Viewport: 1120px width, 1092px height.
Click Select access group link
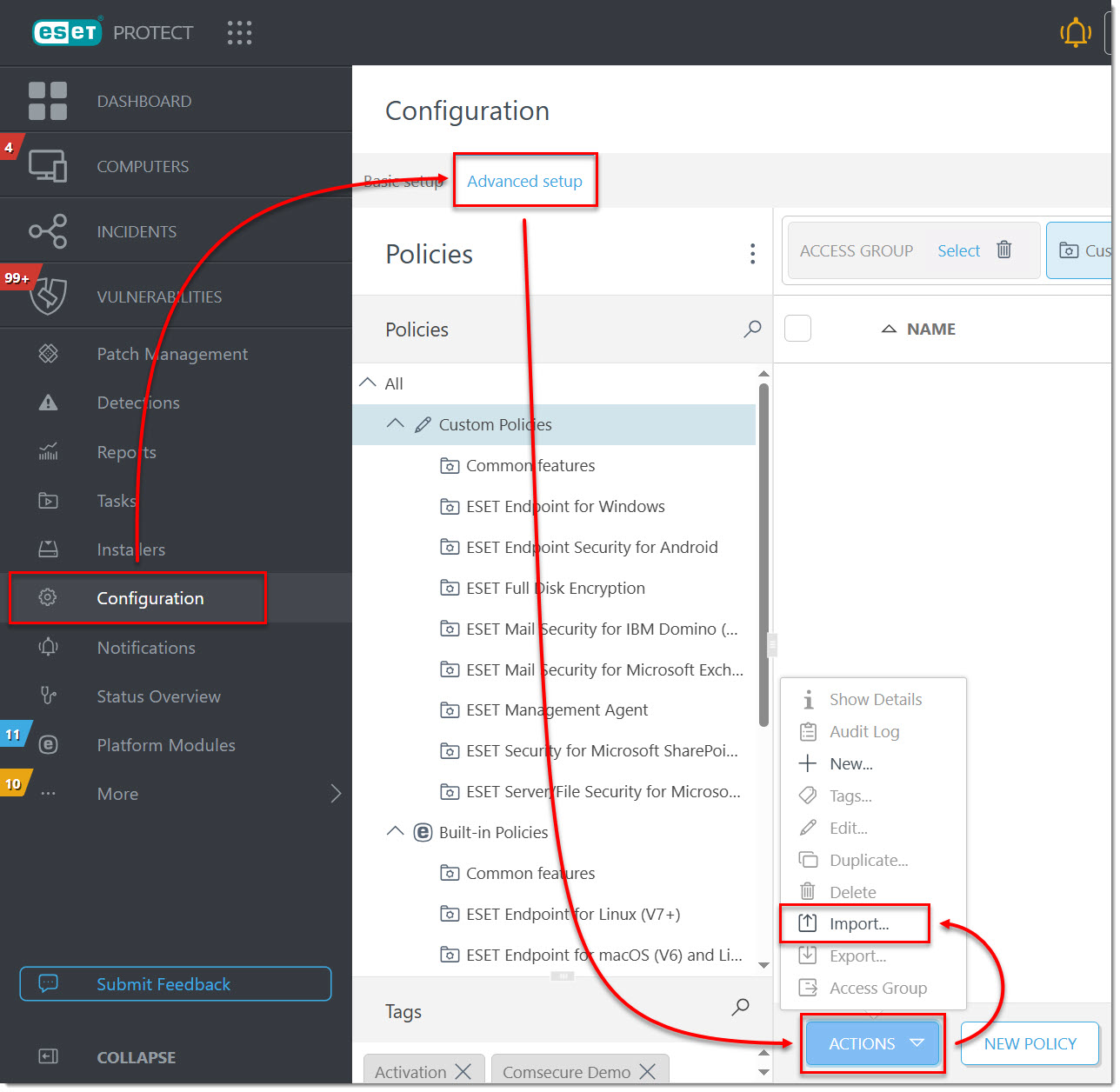pos(958,250)
